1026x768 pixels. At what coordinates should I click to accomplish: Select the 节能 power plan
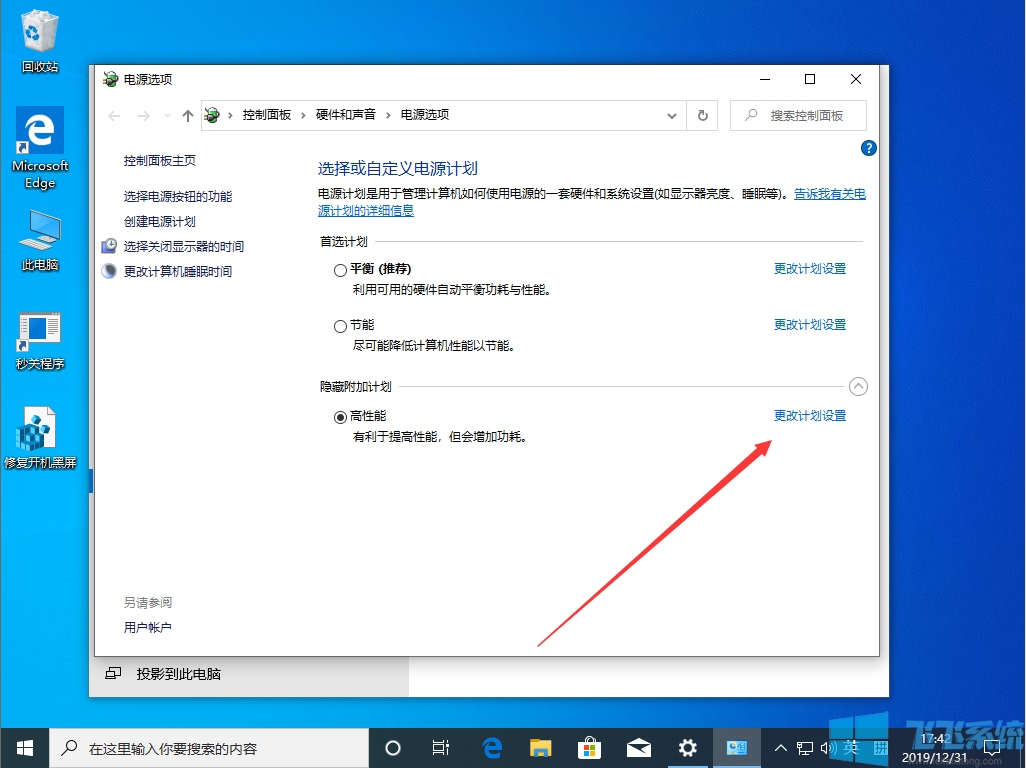point(340,325)
